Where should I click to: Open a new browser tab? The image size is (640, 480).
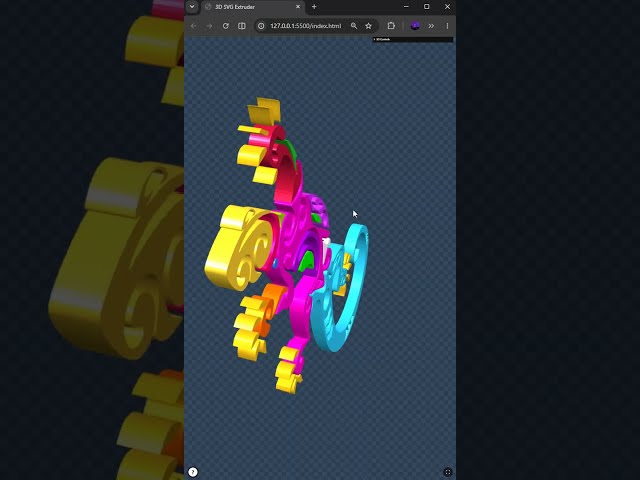314,7
